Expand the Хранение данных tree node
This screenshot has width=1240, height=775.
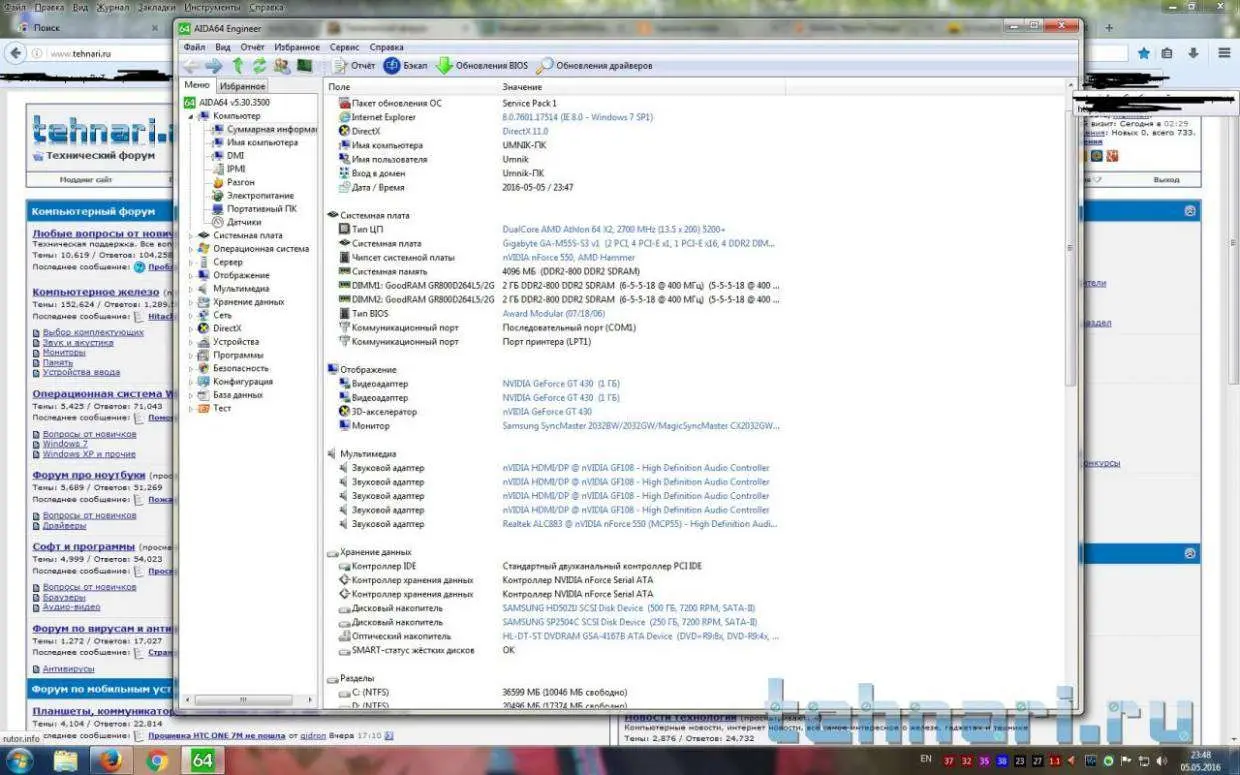(191, 302)
